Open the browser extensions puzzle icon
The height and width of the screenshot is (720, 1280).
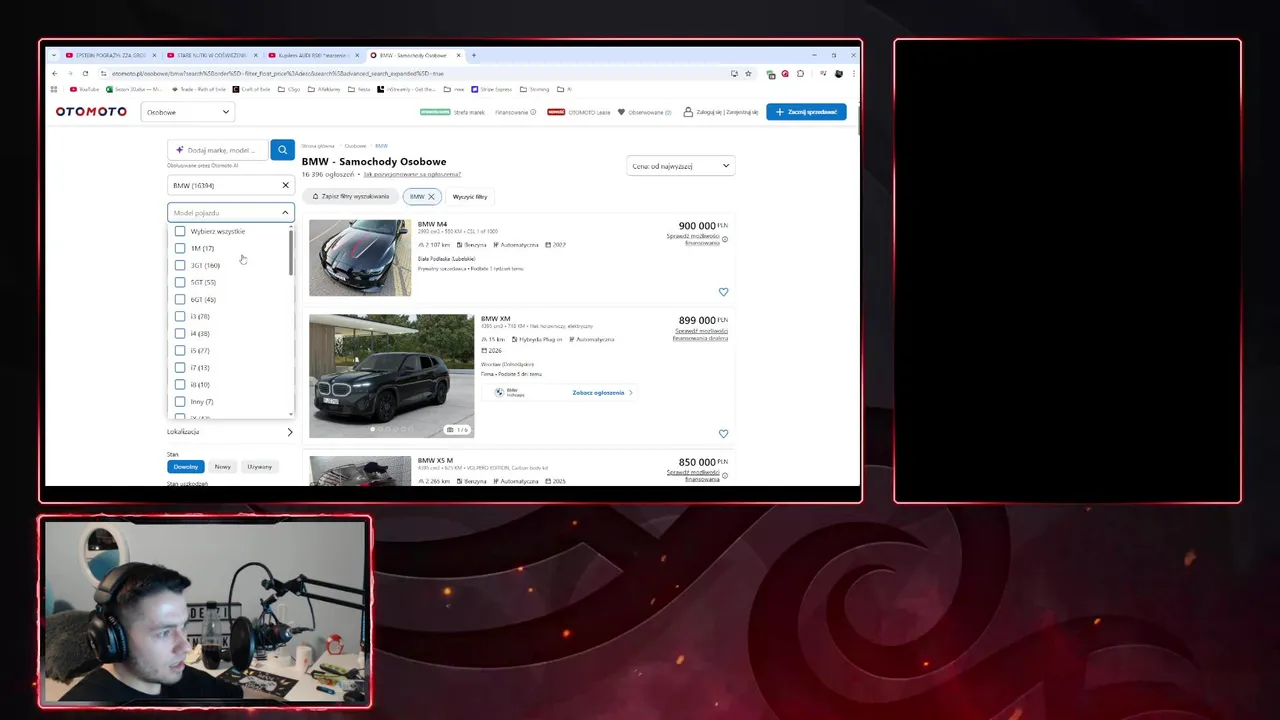coord(800,73)
